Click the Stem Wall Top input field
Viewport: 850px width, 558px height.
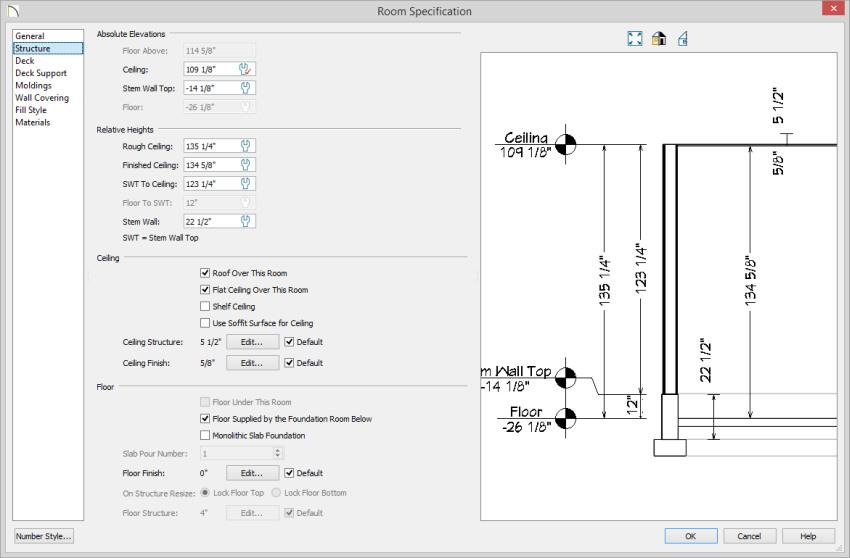(219, 88)
